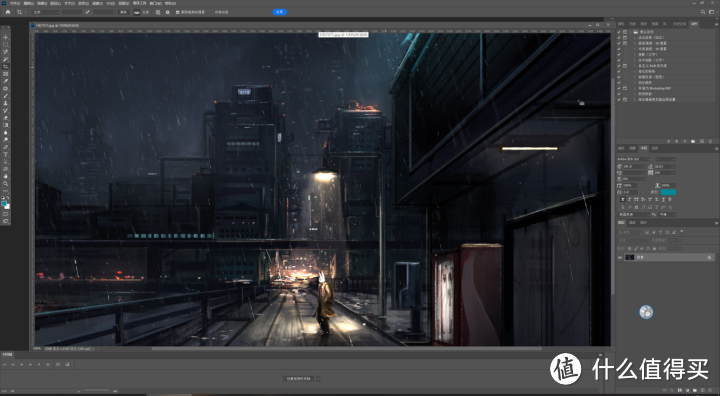Click the teal text color swatch

tap(669, 192)
